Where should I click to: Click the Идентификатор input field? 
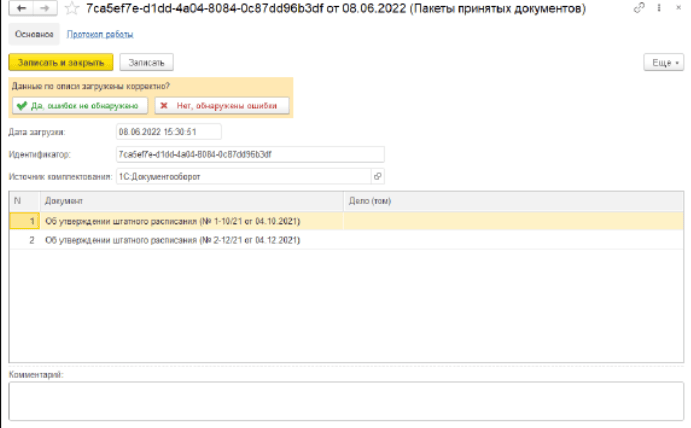click(x=248, y=154)
